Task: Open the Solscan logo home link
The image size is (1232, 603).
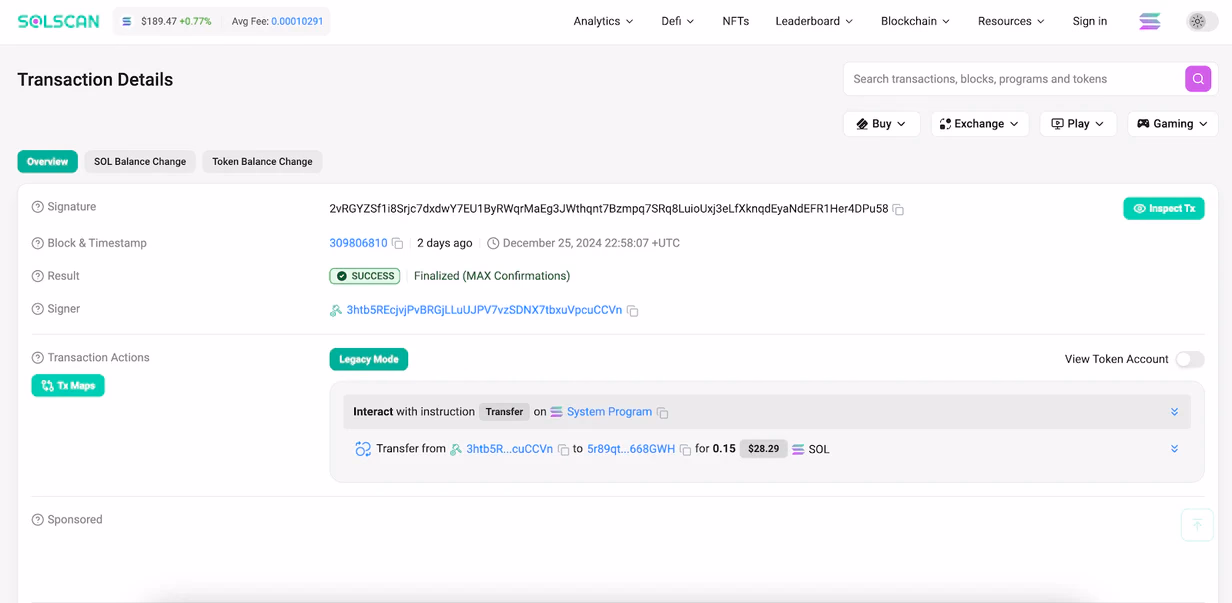Action: [x=58, y=21]
